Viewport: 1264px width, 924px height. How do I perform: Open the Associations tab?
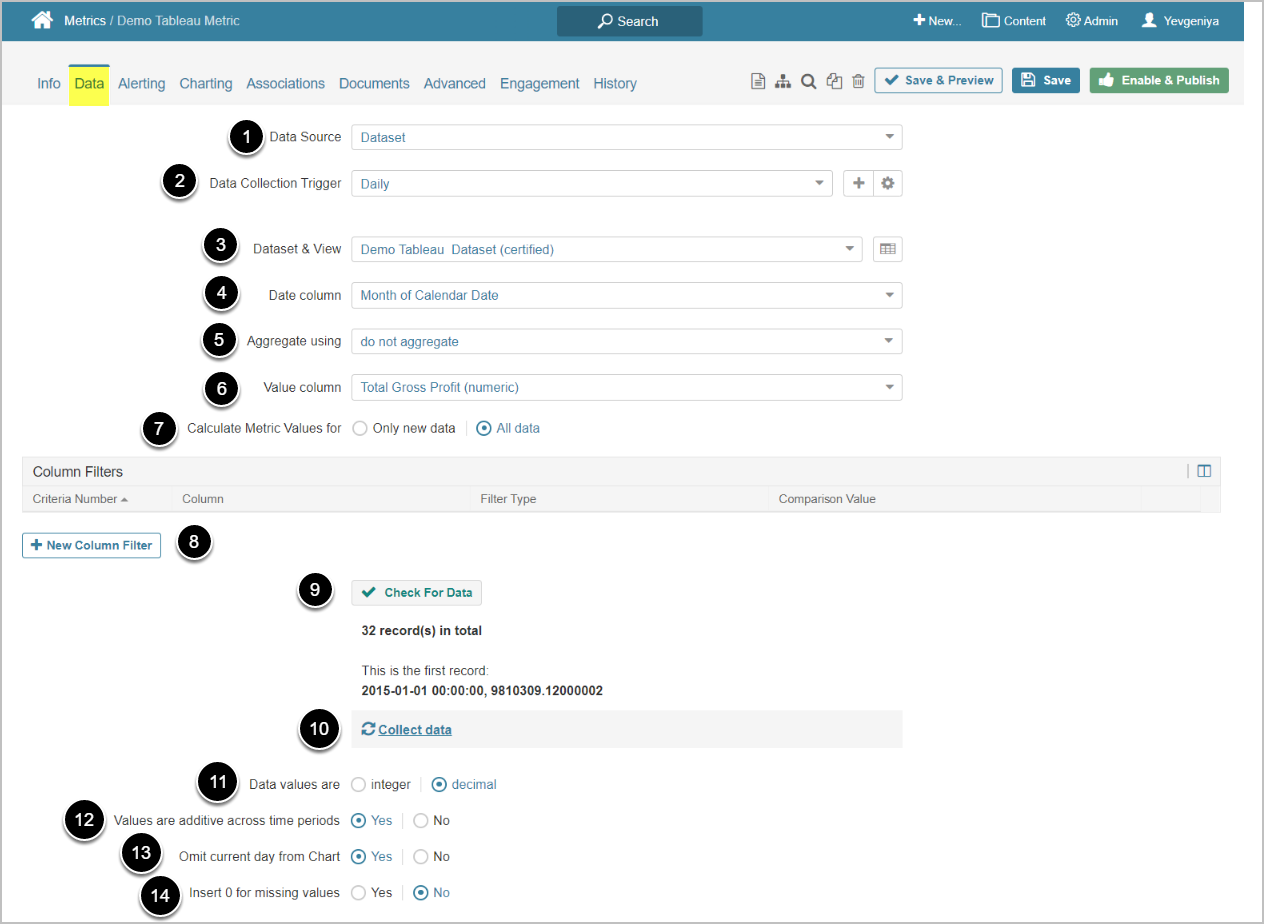tap(286, 84)
